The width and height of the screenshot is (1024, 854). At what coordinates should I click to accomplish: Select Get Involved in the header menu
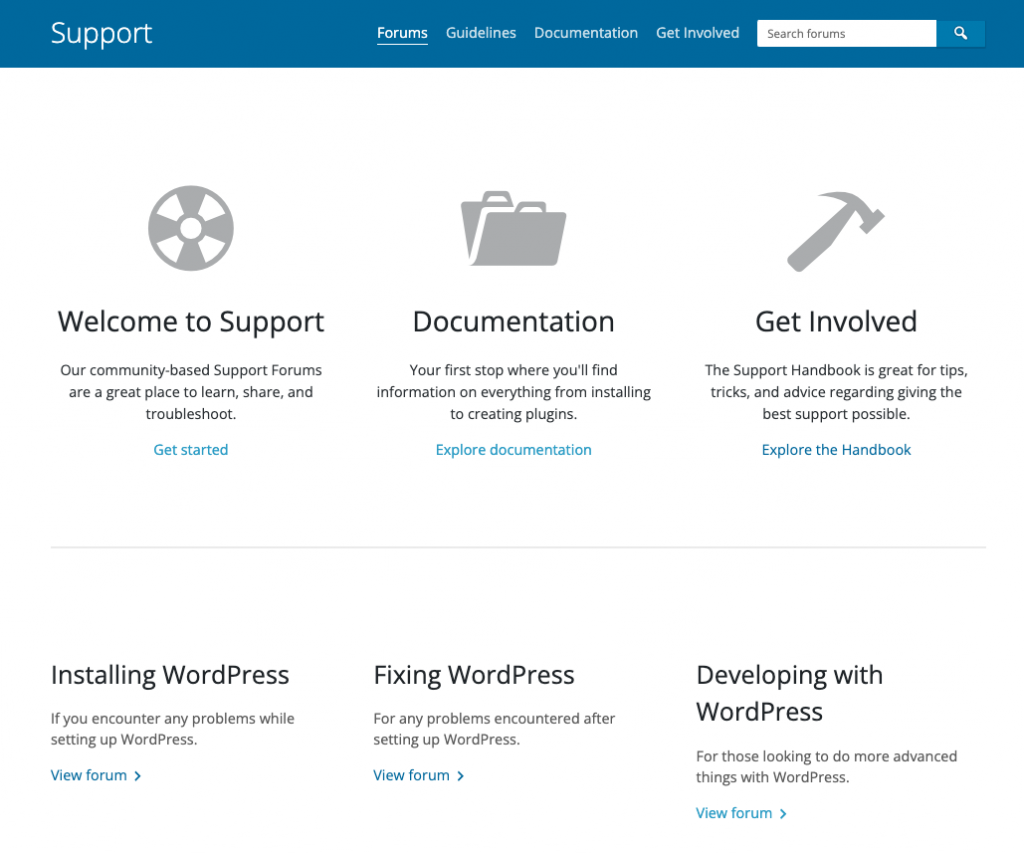pyautogui.click(x=697, y=33)
